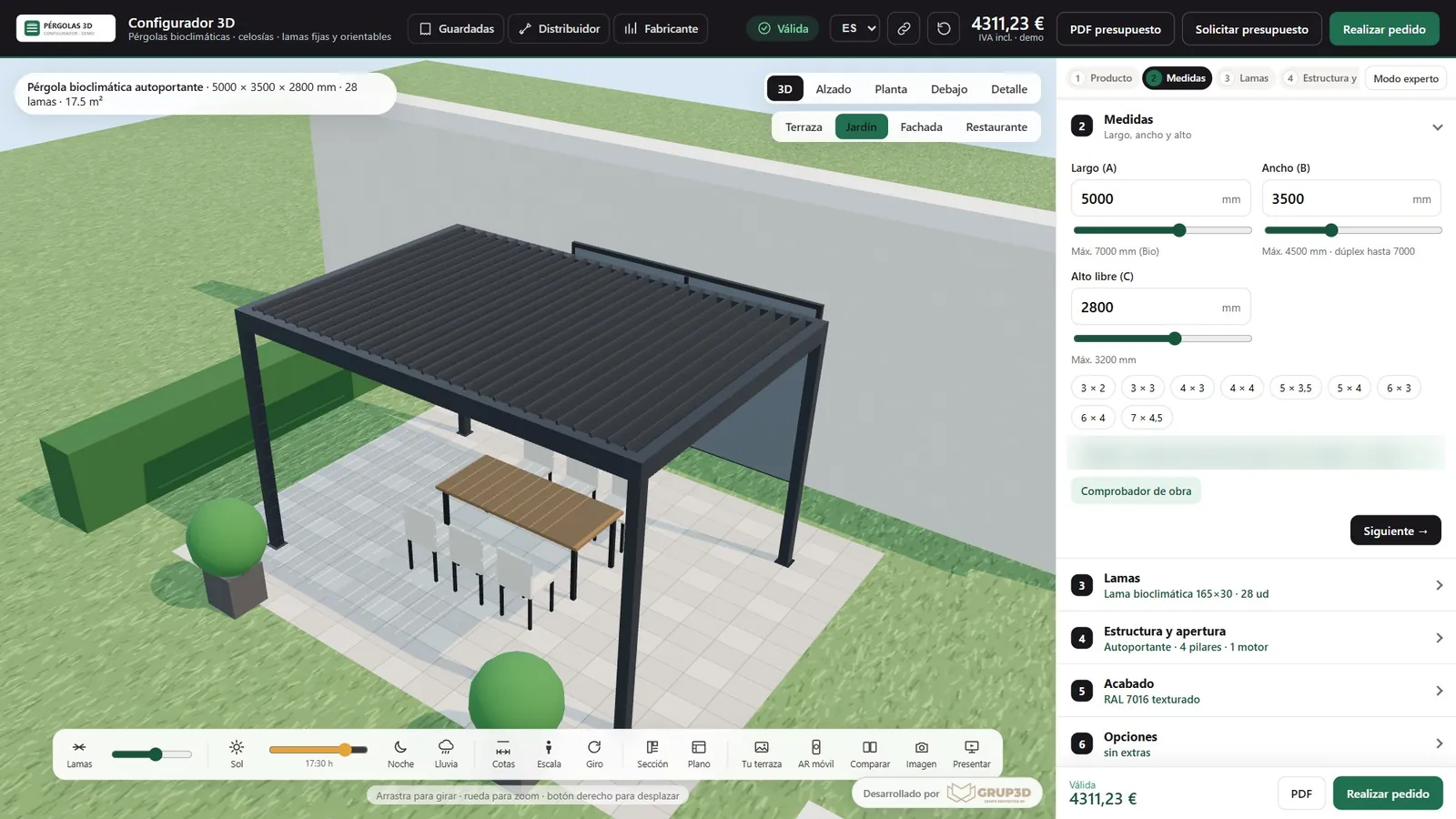Viewport: 1456px width, 819px height.
Task: Open the ES language dropdown
Action: click(x=854, y=28)
